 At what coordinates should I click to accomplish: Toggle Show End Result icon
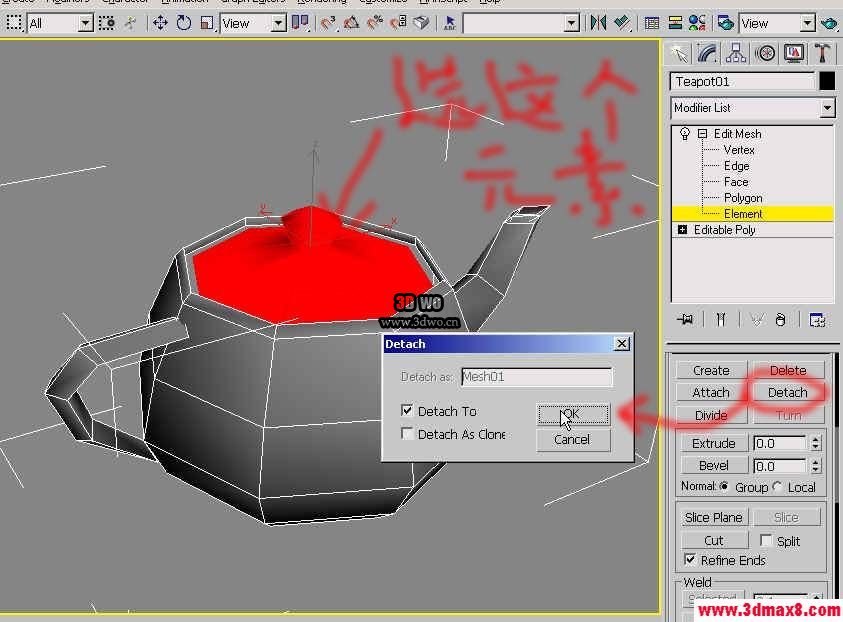click(720, 319)
